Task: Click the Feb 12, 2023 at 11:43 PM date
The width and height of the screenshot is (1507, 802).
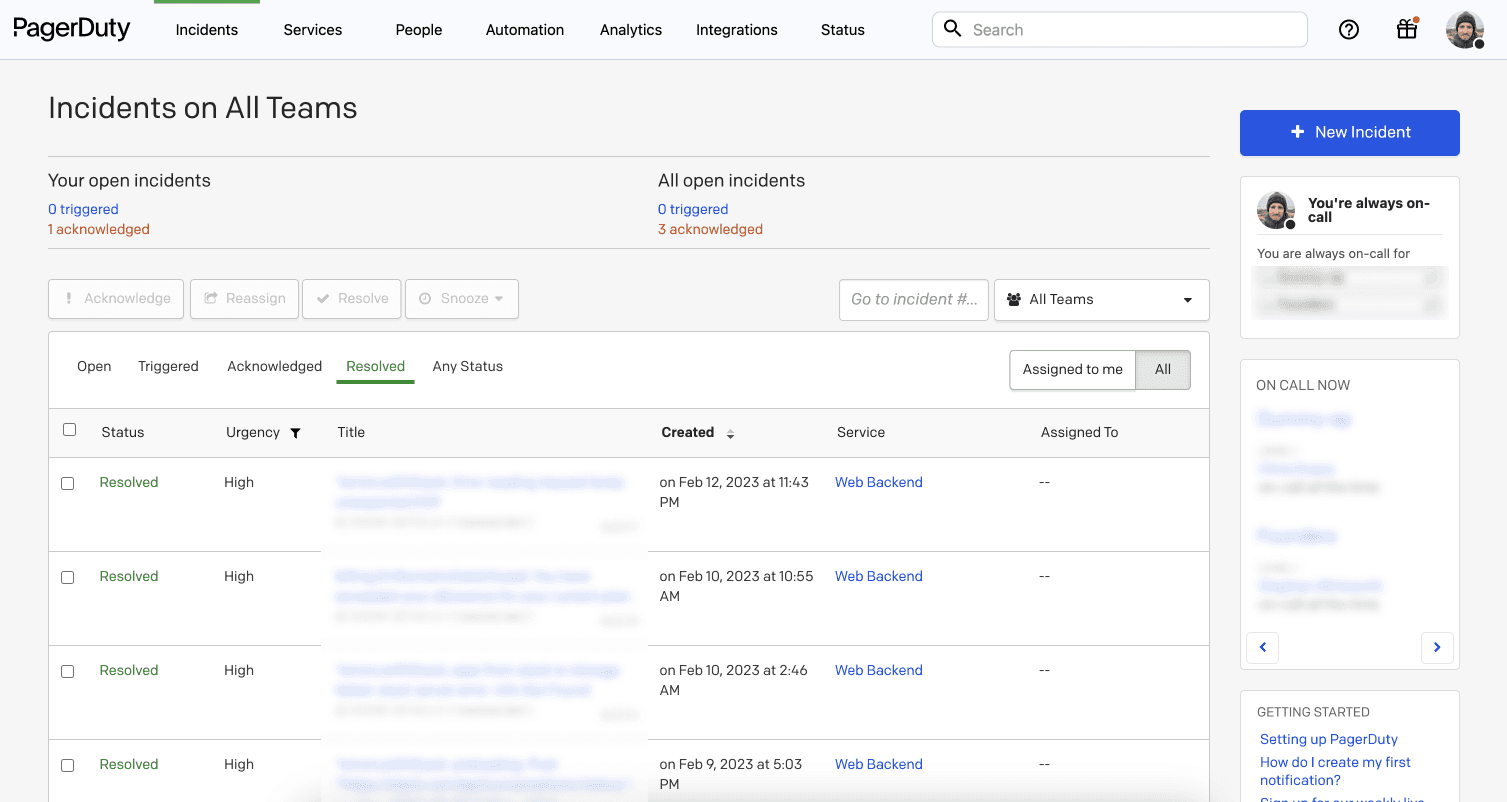Action: (x=734, y=492)
